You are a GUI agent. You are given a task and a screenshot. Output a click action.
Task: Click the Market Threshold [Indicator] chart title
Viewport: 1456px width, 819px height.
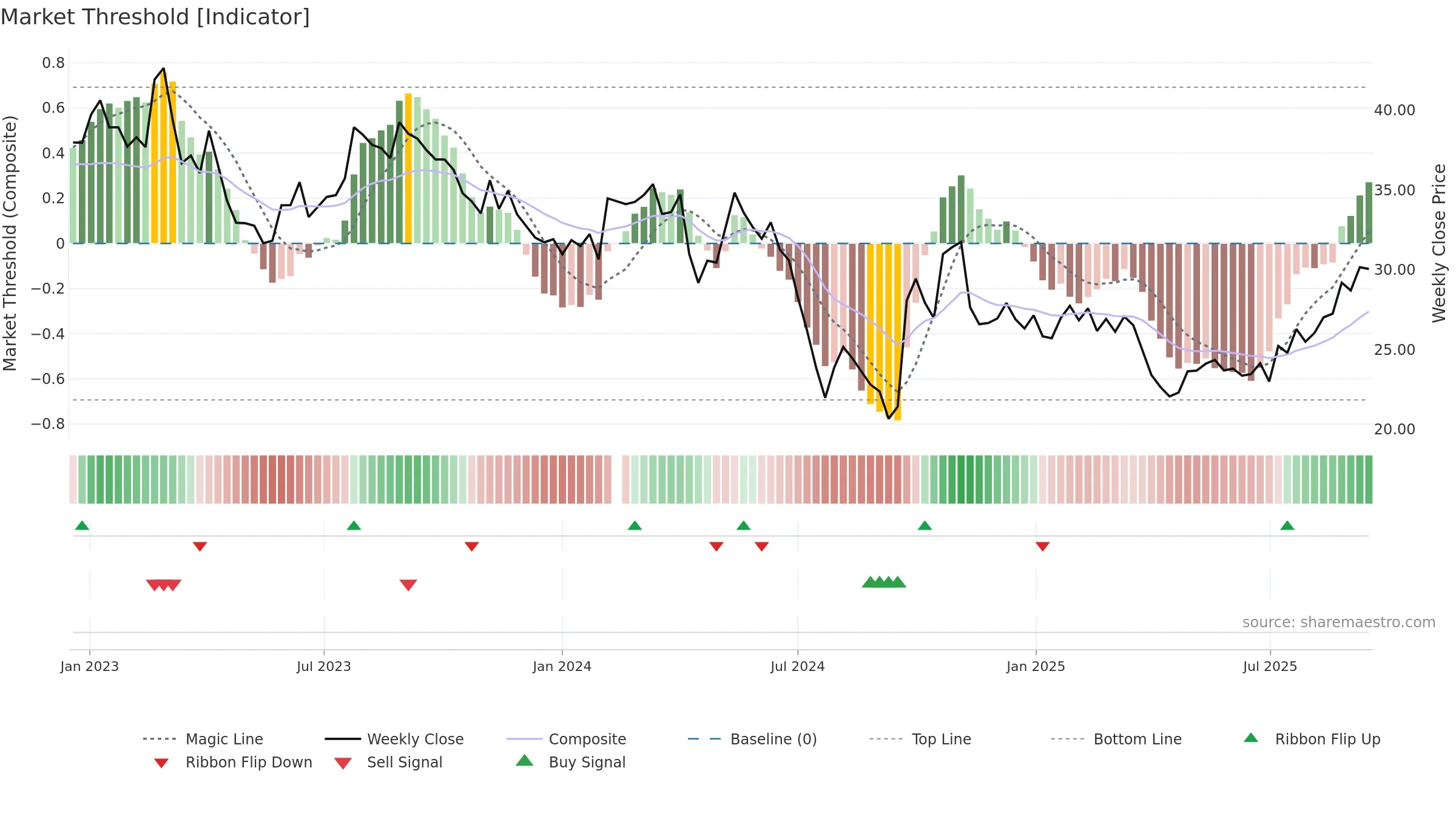click(x=155, y=17)
